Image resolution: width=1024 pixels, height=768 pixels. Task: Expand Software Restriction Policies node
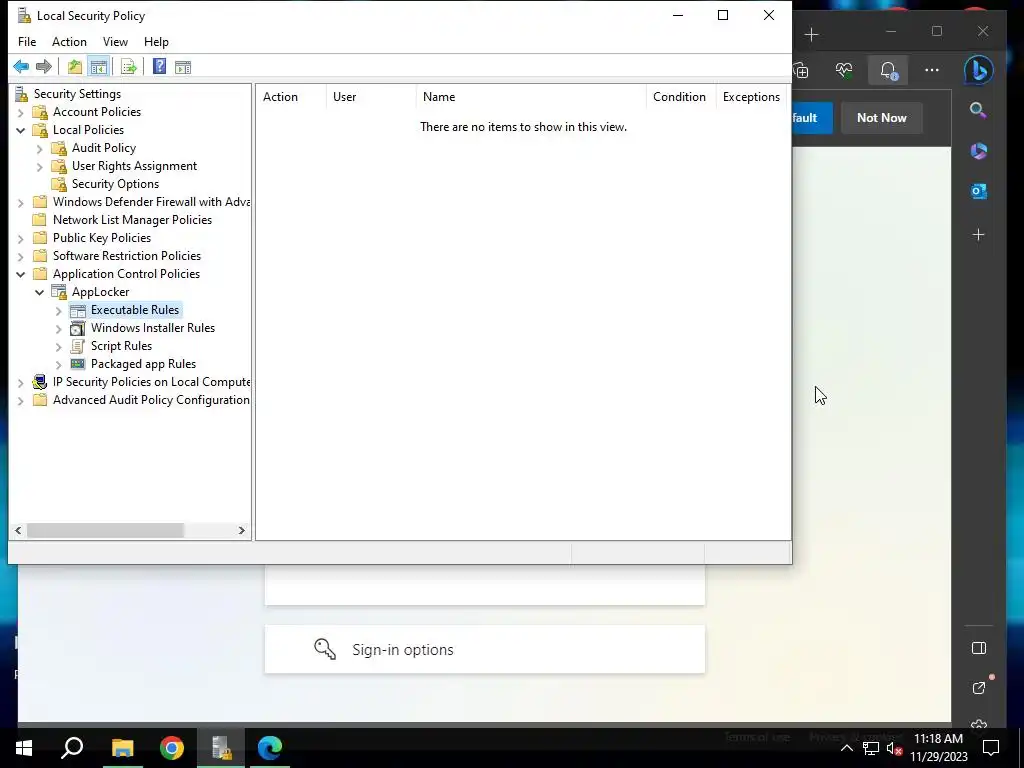[x=20, y=256]
